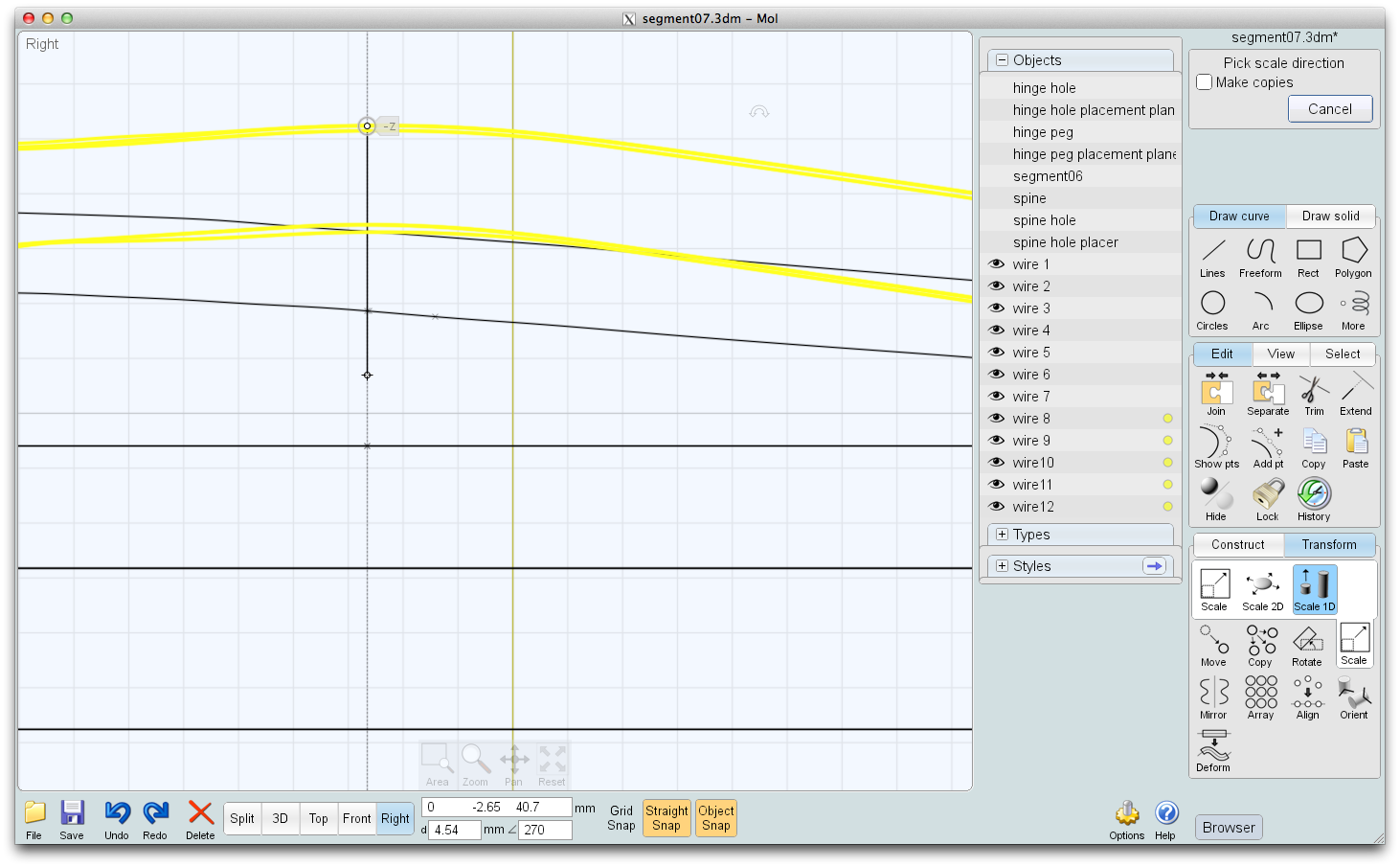This screenshot has height=867, width=1400.
Task: Choose the Scale 1D tool
Action: coord(1315,590)
